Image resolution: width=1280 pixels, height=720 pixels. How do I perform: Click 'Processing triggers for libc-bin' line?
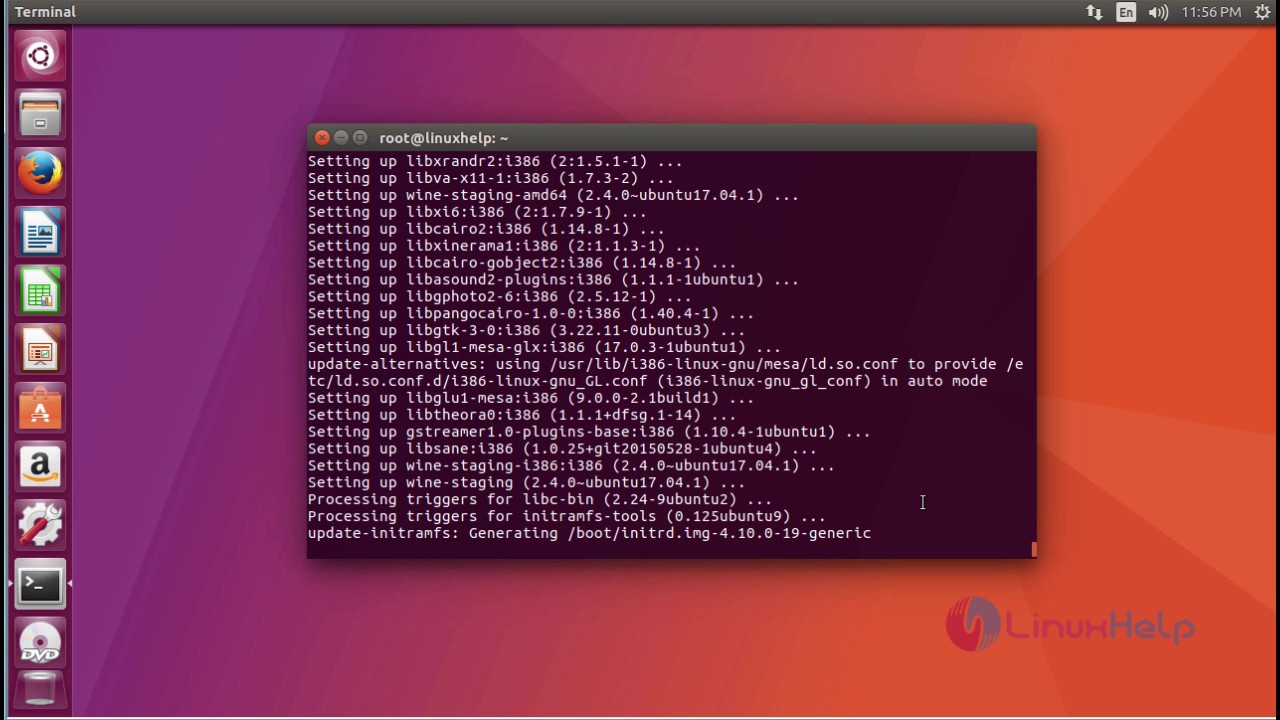(539, 499)
